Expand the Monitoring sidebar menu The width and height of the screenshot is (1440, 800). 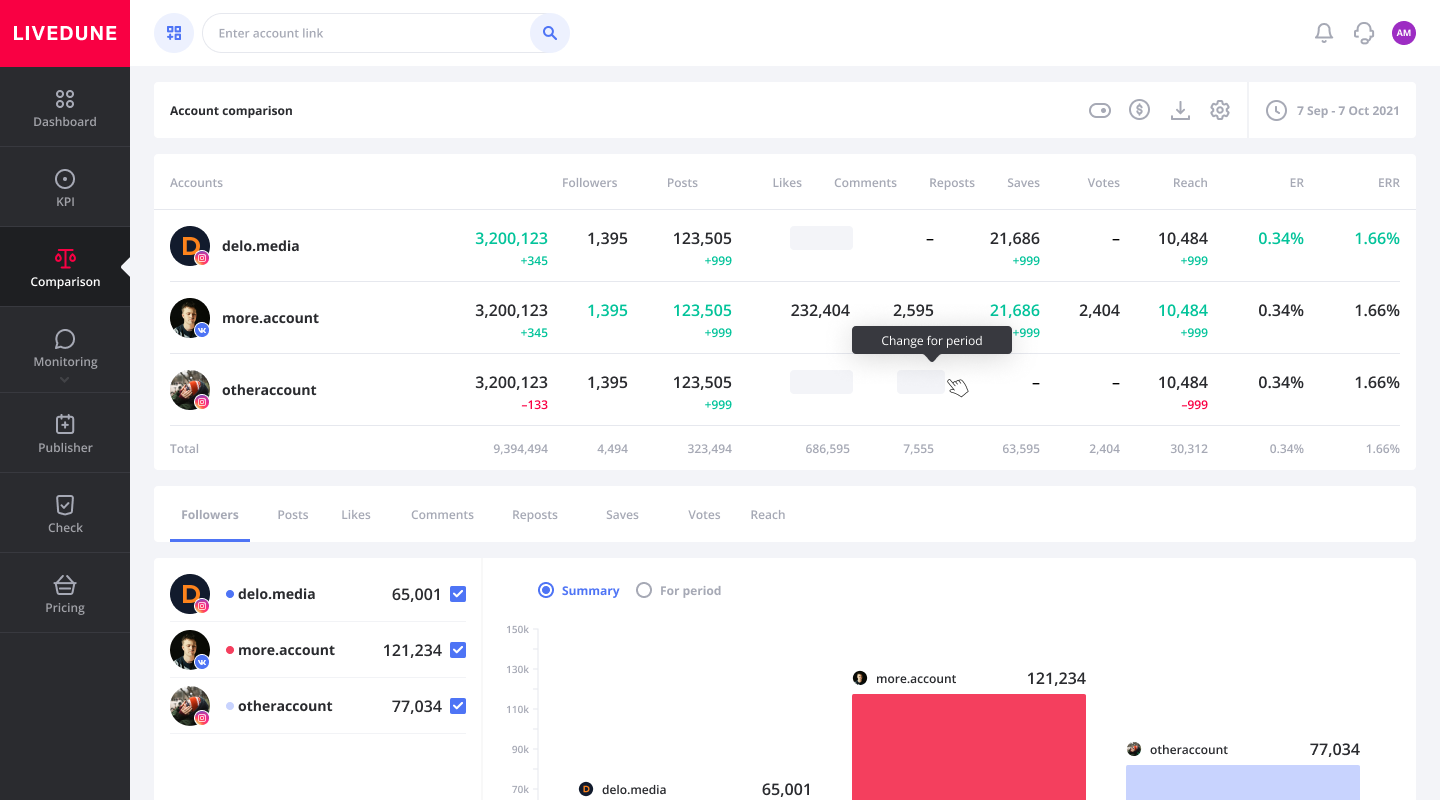click(x=65, y=350)
